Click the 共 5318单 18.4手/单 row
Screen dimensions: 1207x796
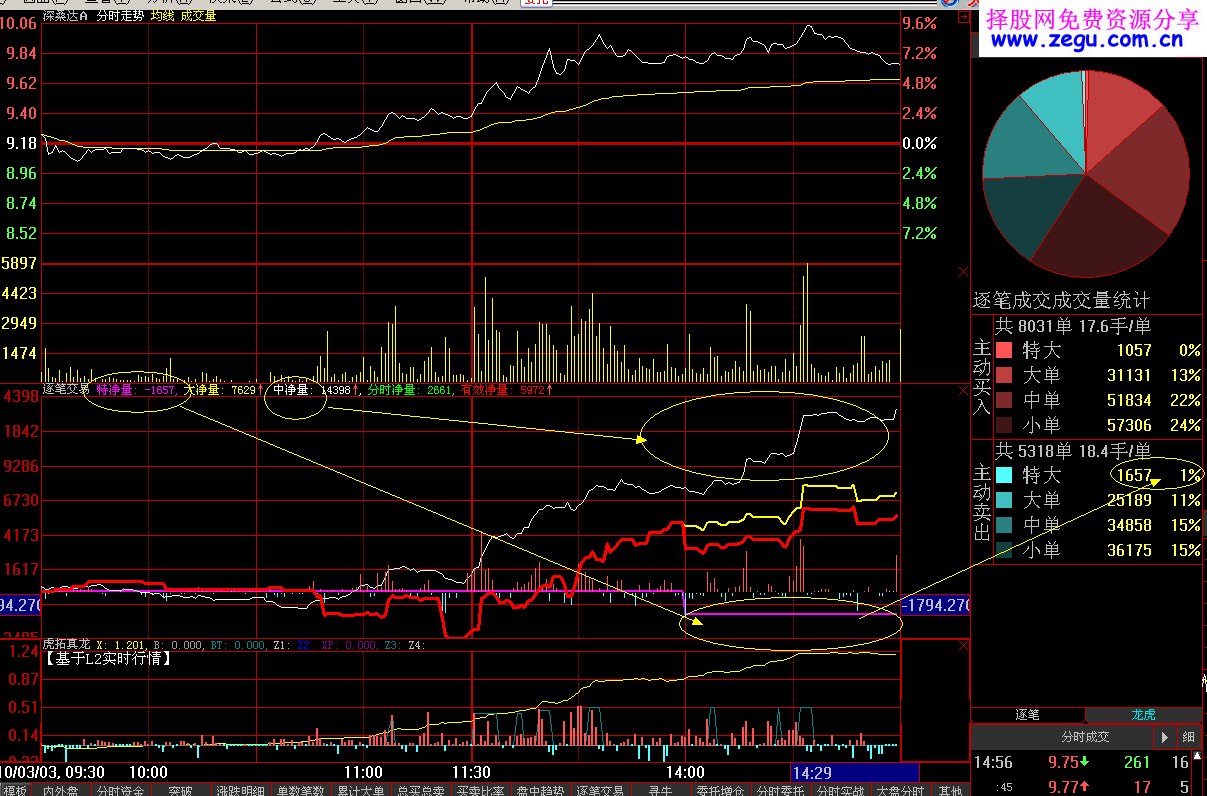(1072, 451)
